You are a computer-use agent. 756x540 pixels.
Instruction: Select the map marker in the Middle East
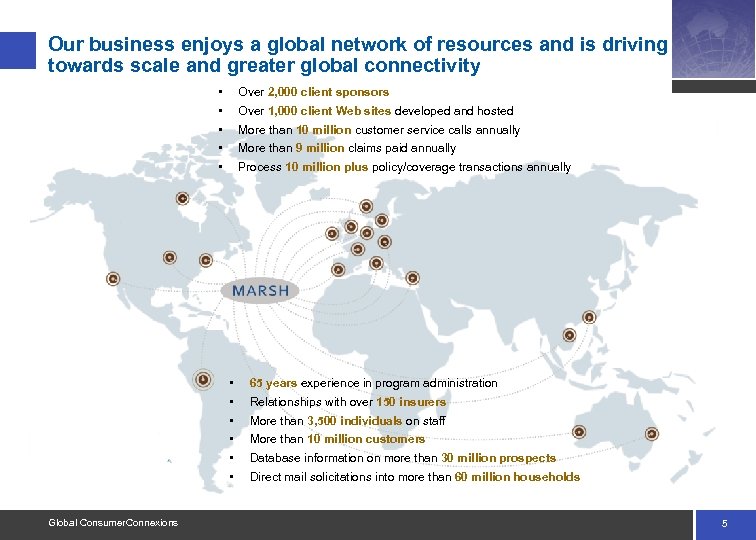[x=412, y=278]
